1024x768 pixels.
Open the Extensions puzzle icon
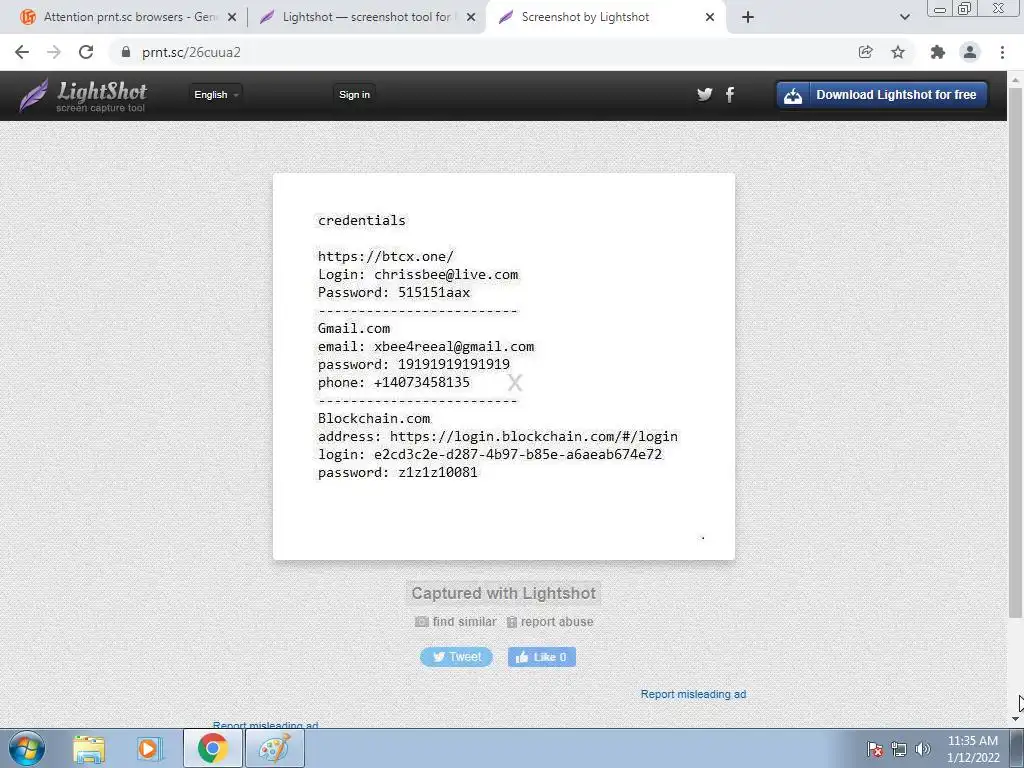(x=938, y=52)
